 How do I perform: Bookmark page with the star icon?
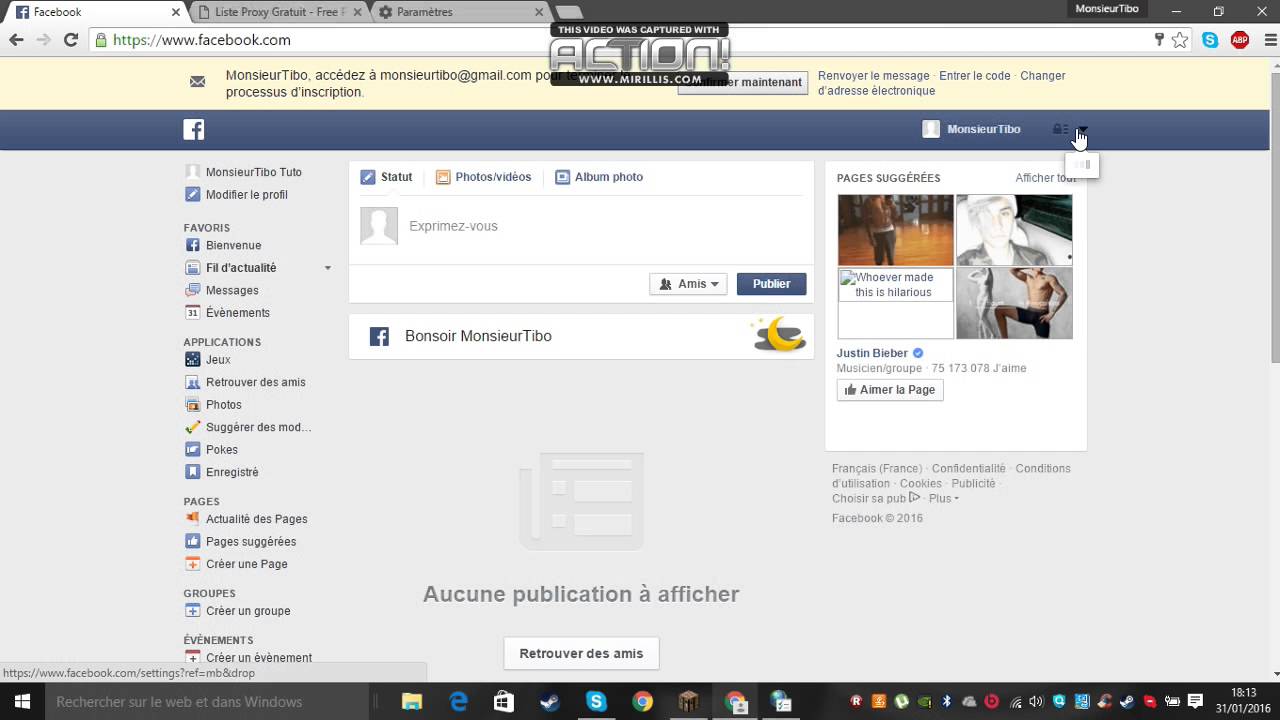(x=1180, y=40)
